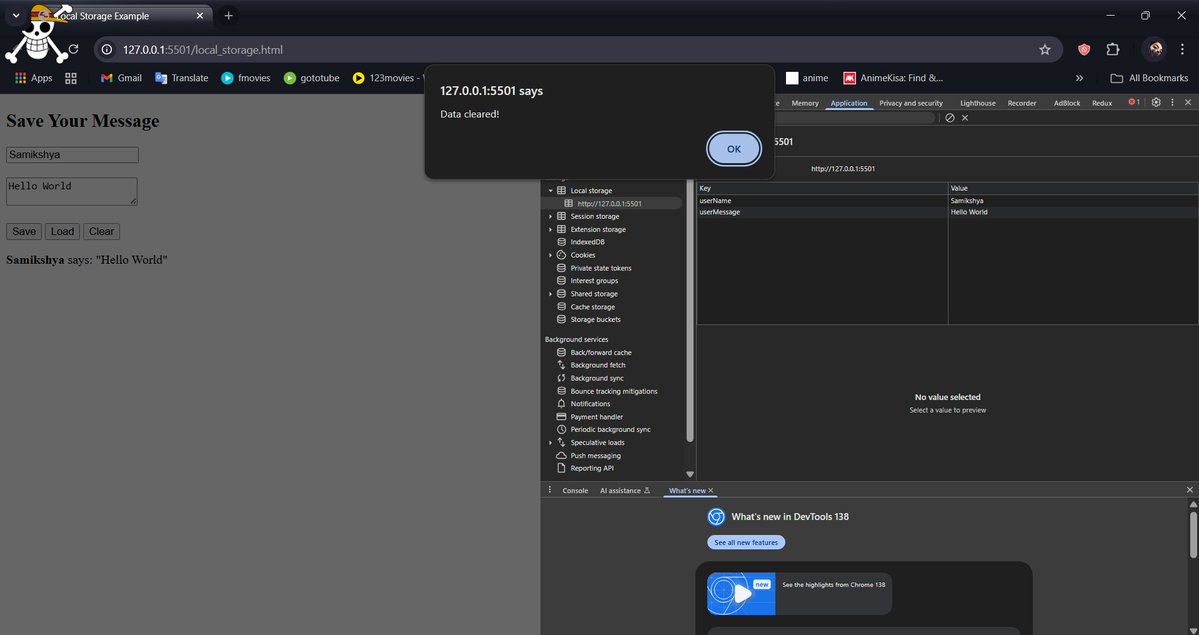Open the AdBlock DevTools tab
The width and height of the screenshot is (1199, 635).
coord(1067,103)
